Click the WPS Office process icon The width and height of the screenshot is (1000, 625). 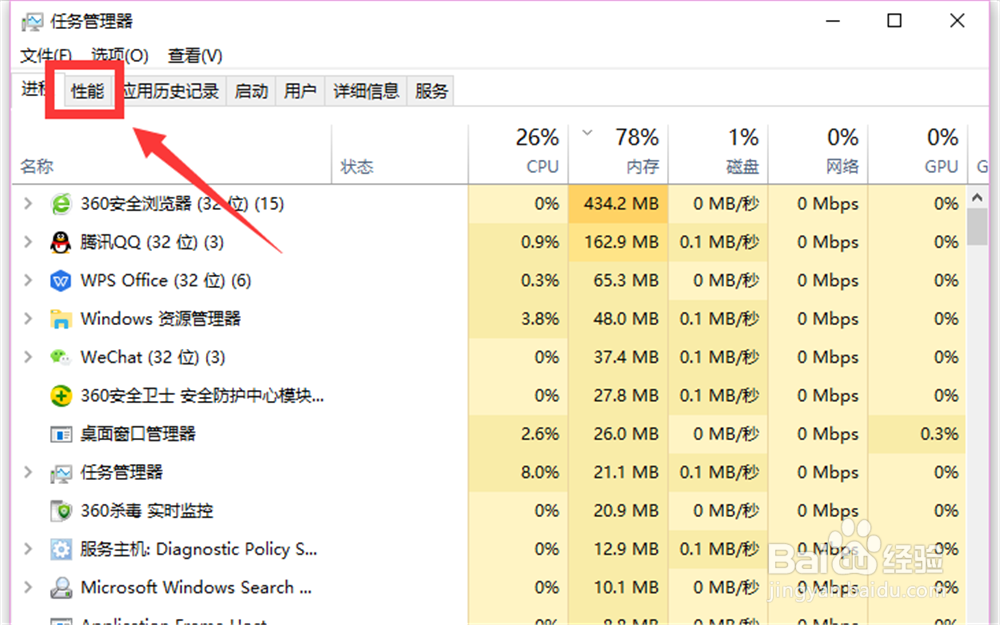click(x=61, y=281)
